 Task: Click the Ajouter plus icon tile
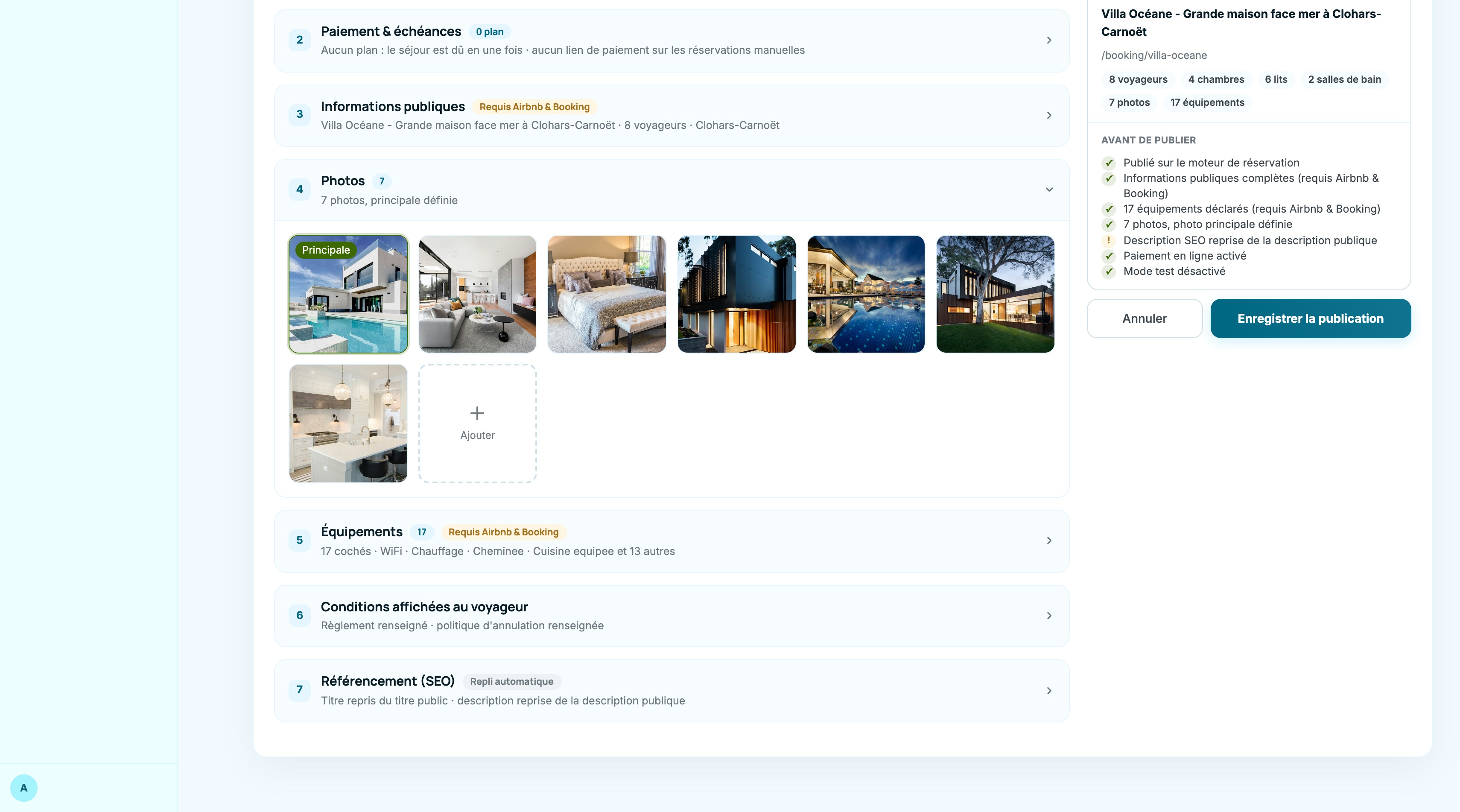click(x=477, y=423)
